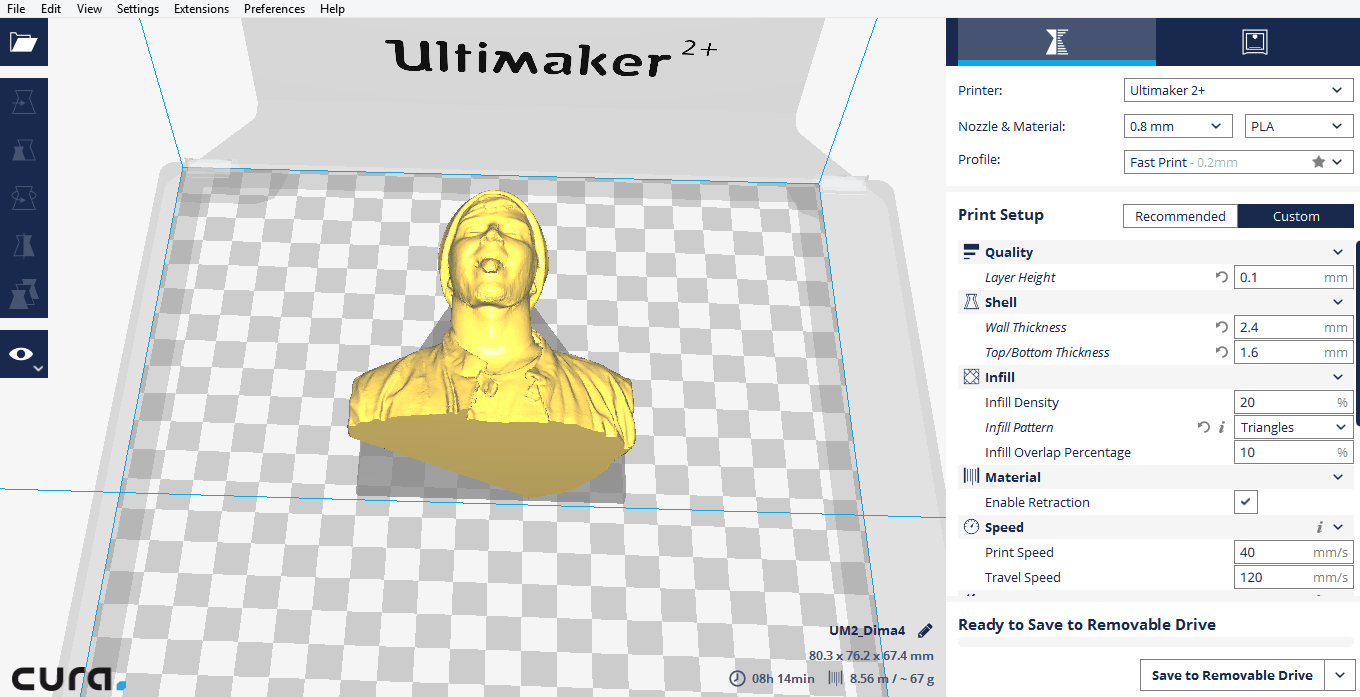Open the material dropdown showing PLA
Screen dimensions: 1360x697
1299,126
